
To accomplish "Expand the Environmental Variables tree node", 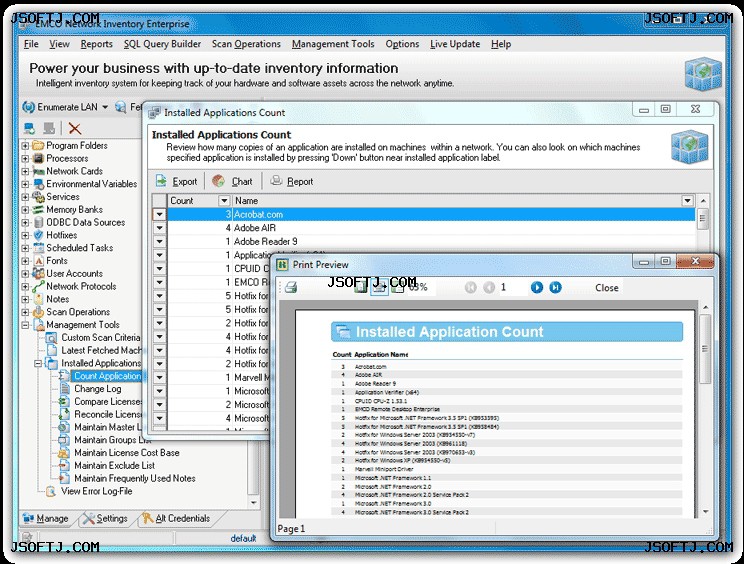I will 26,184.
